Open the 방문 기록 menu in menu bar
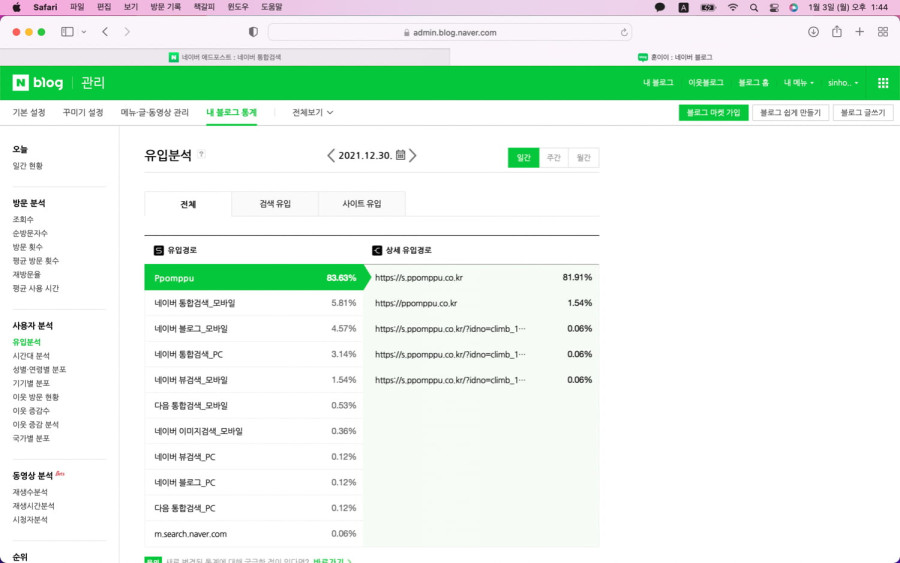 pyautogui.click(x=165, y=7)
